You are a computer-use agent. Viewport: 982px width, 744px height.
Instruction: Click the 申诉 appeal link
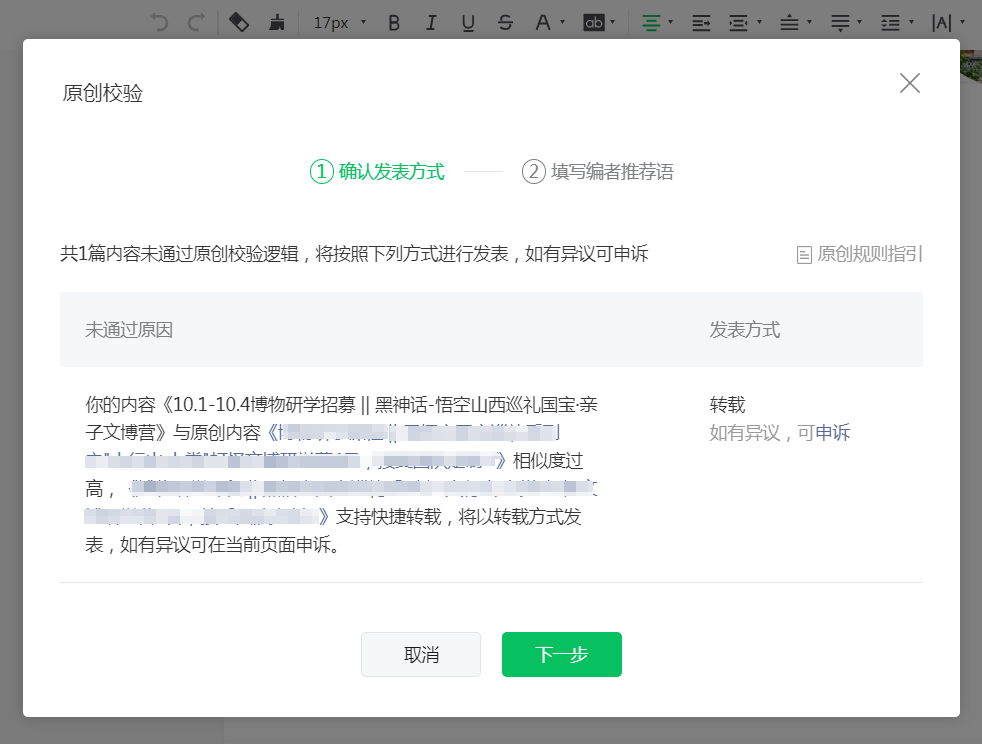pos(833,433)
